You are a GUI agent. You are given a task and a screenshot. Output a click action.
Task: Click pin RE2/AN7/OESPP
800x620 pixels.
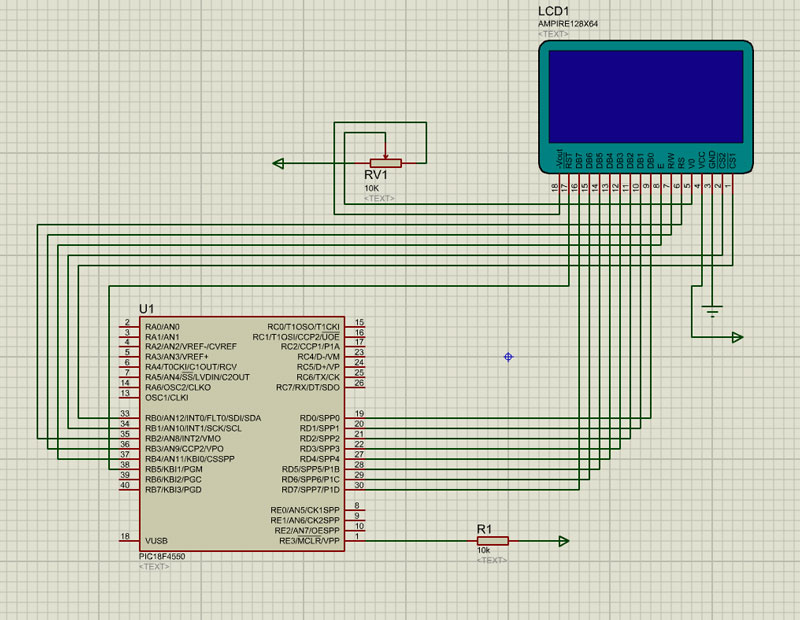coord(307,531)
